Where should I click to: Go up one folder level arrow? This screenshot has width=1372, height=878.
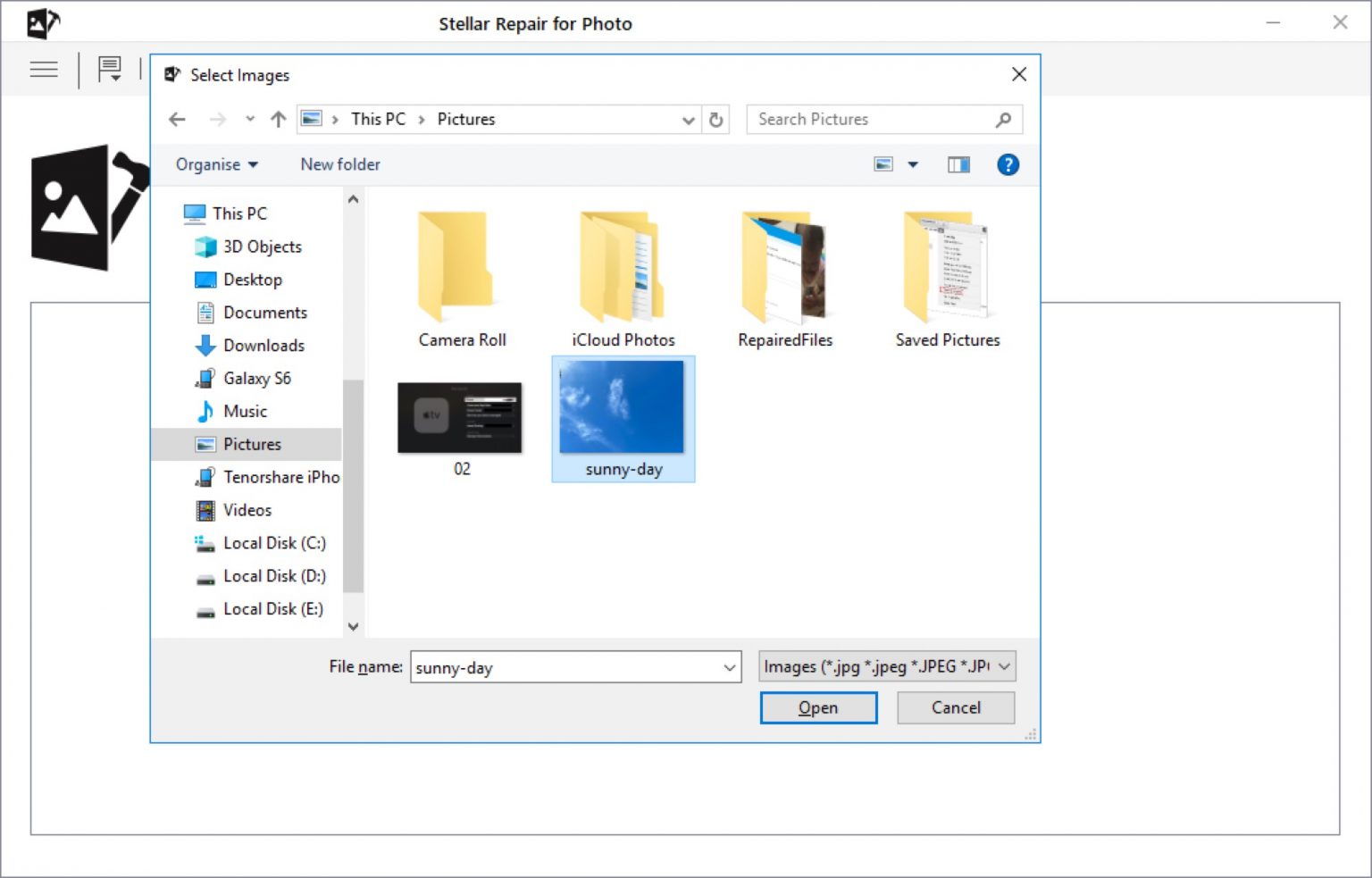coord(279,119)
